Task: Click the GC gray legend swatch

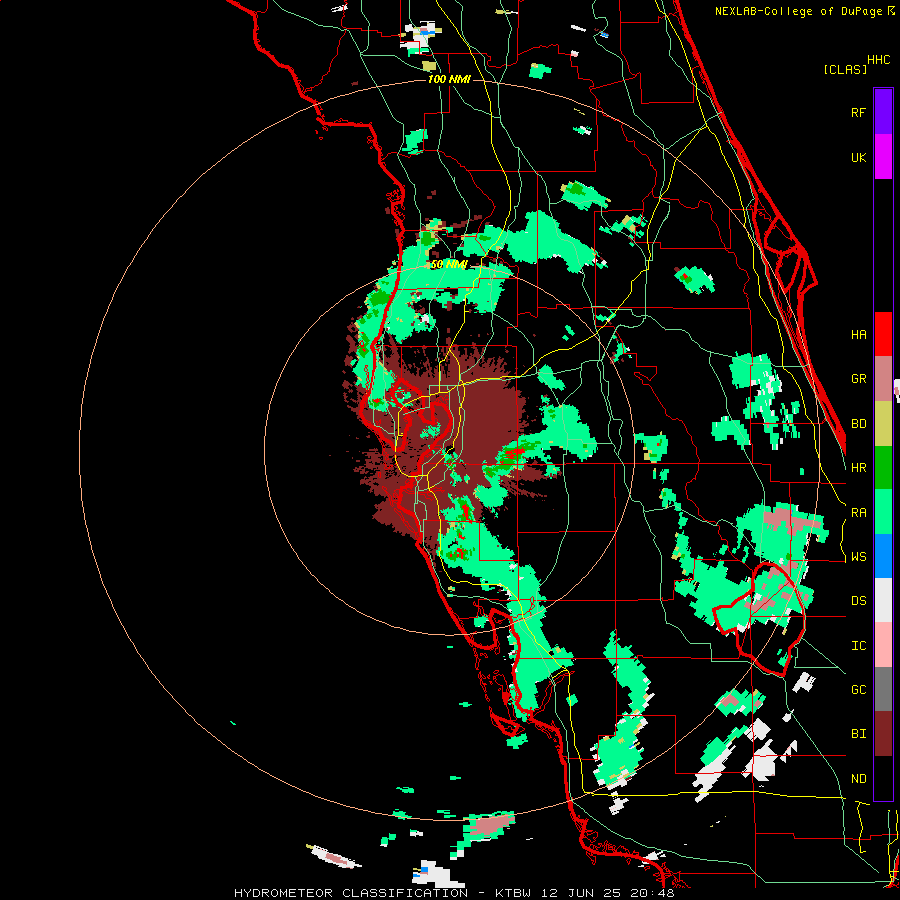Action: (x=883, y=689)
